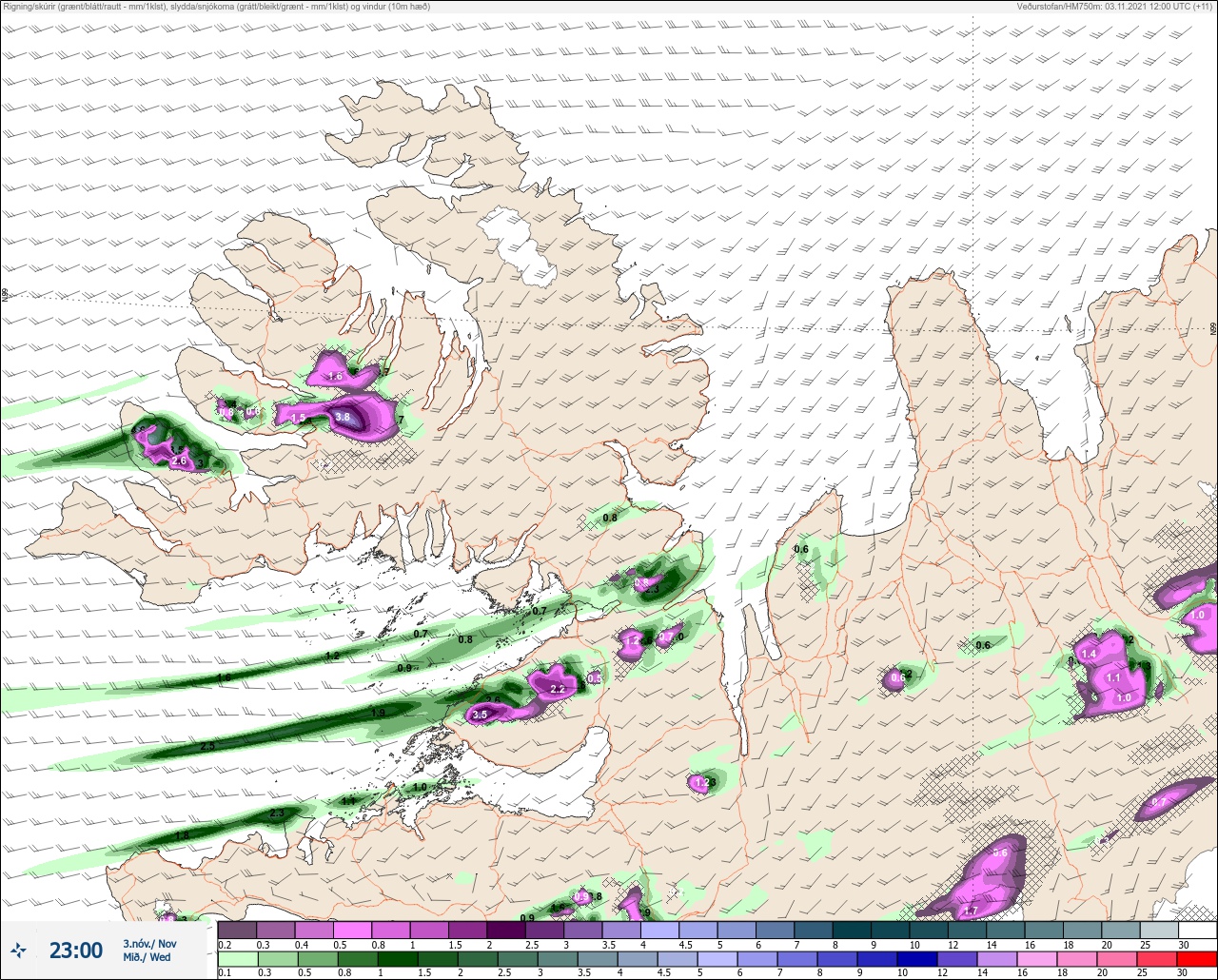Click the snow value 1.7 at the bottom right
The height and width of the screenshot is (980, 1218).
tap(971, 911)
